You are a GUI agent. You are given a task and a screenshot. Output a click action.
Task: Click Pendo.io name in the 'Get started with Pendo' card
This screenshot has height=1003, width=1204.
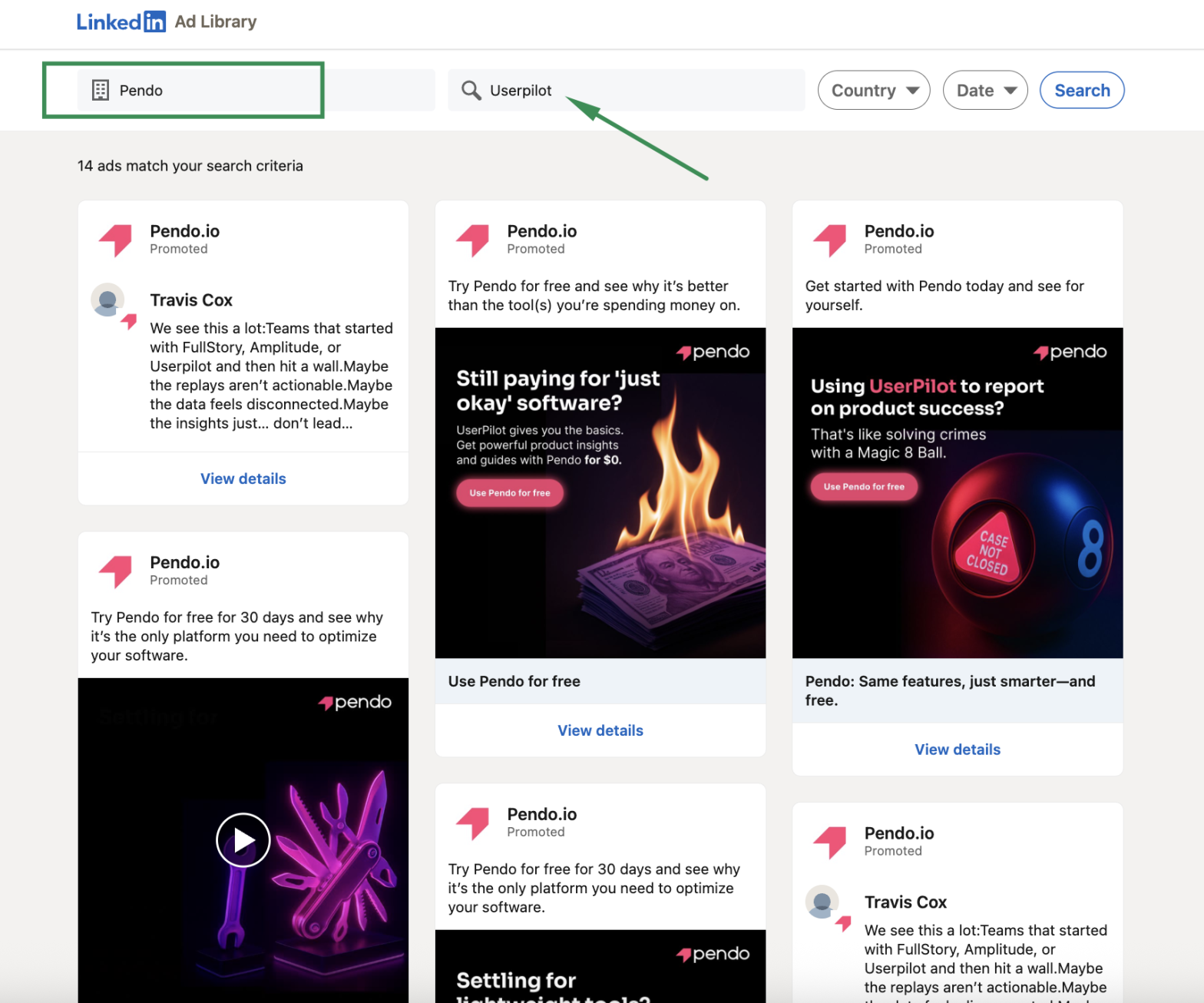click(x=899, y=231)
